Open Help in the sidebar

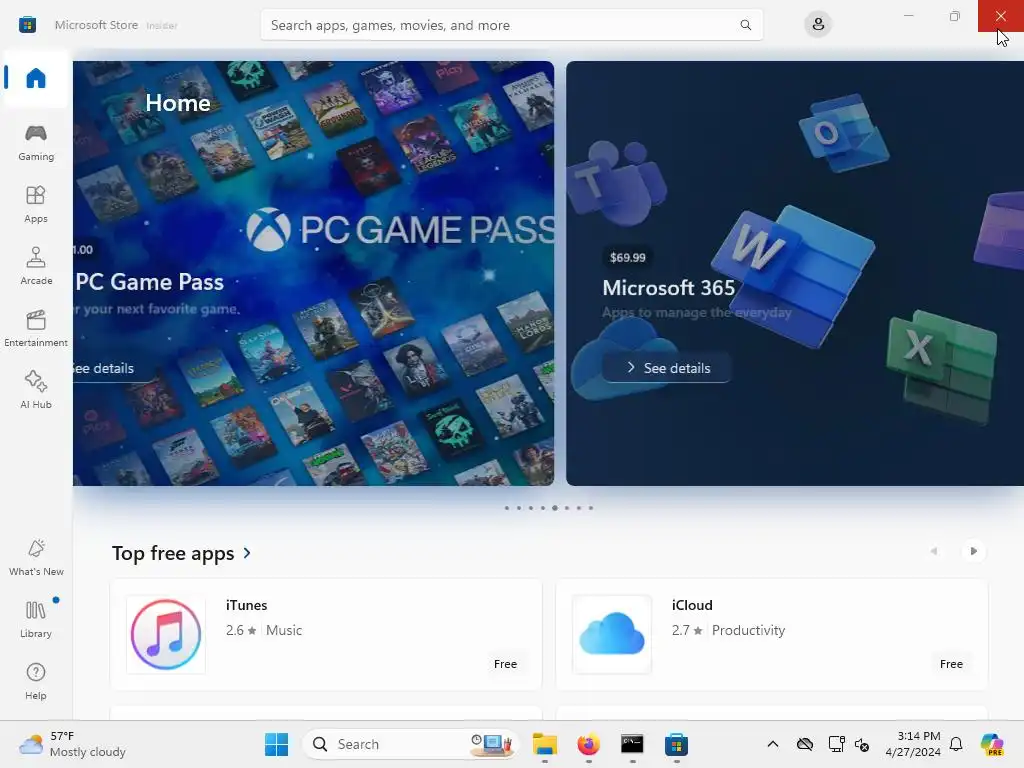[x=36, y=682]
